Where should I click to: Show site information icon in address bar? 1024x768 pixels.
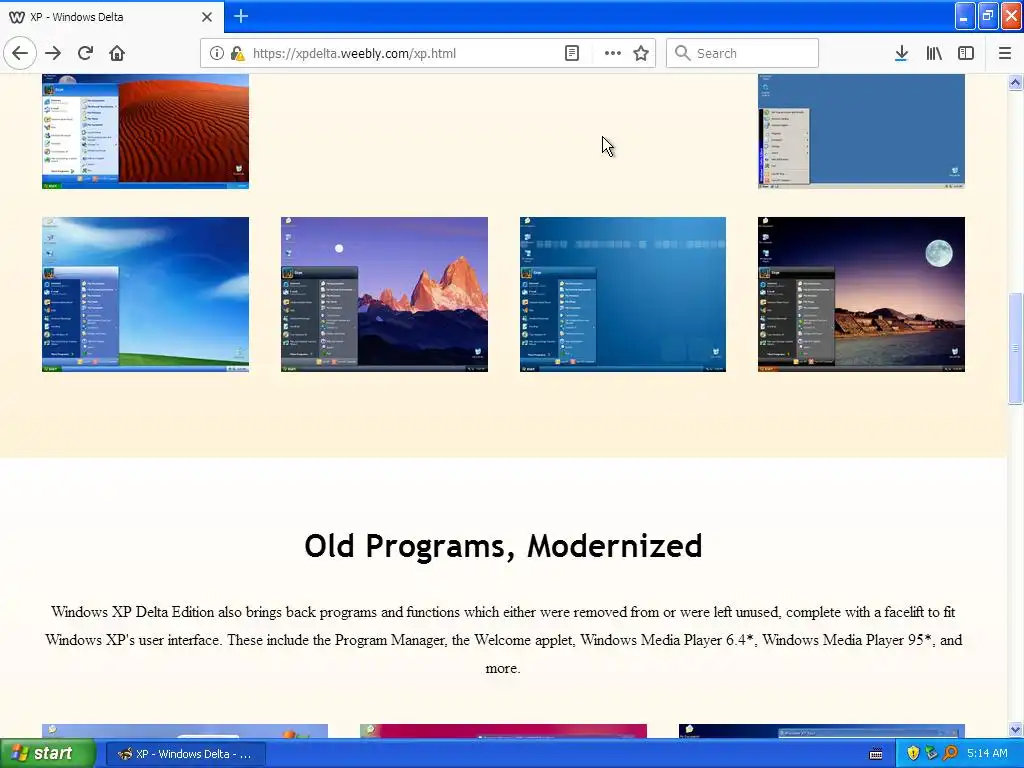[x=216, y=54]
